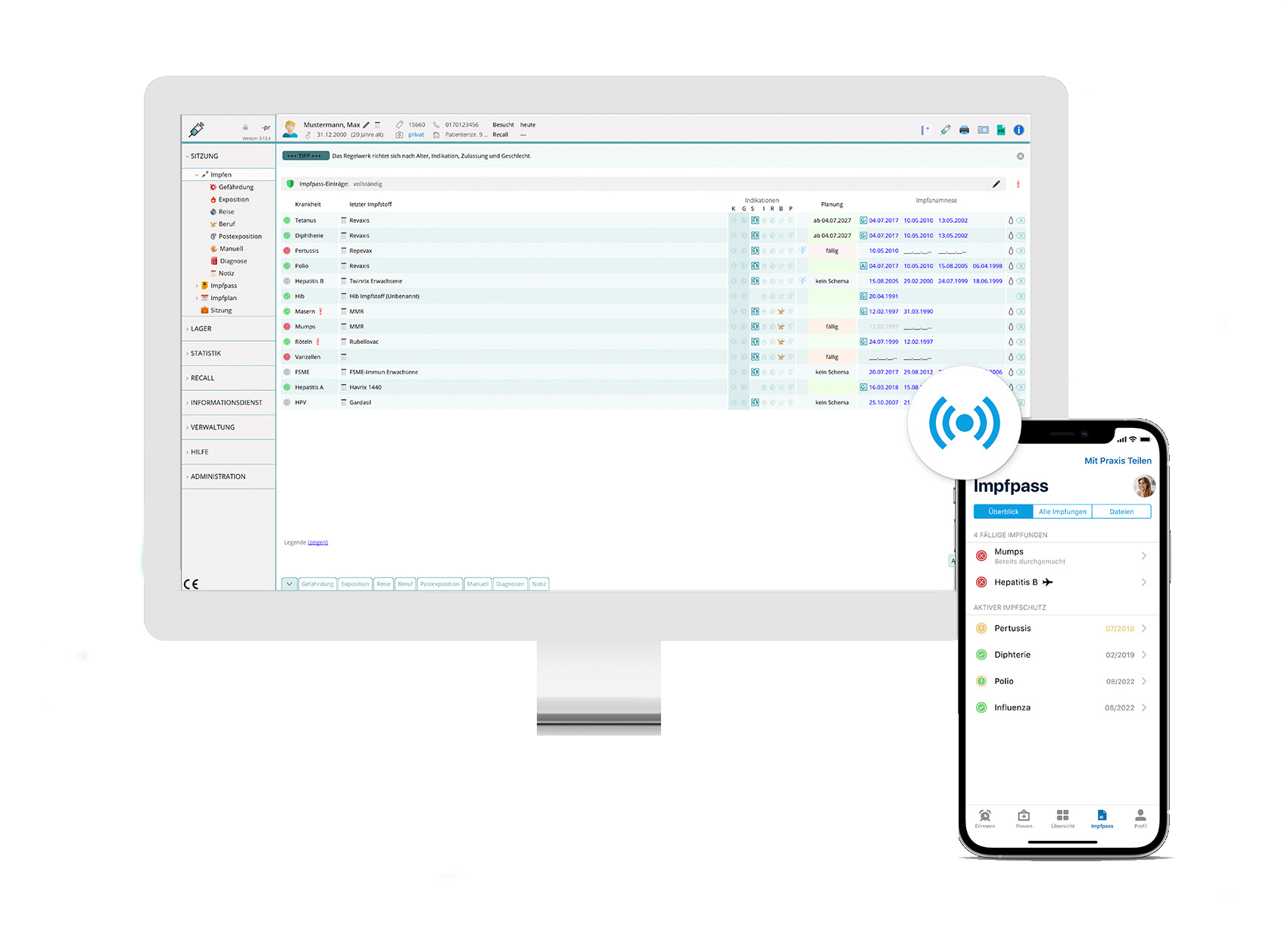This screenshot has width=1288, height=925.
Task: Select the Postexposition icon under Impfen
Action: click(x=213, y=236)
